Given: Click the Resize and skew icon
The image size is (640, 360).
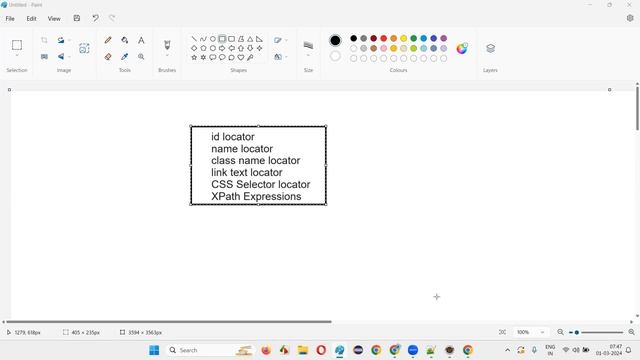Looking at the screenshot, I should (44, 57).
